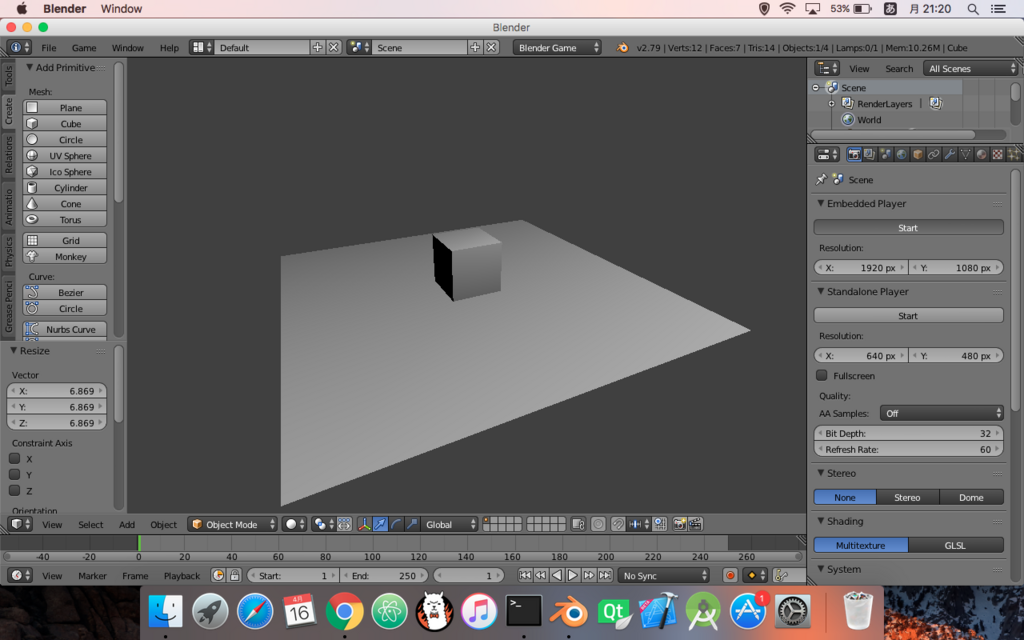Select Multitexture shading
The height and width of the screenshot is (640, 1024).
pyautogui.click(x=861, y=545)
